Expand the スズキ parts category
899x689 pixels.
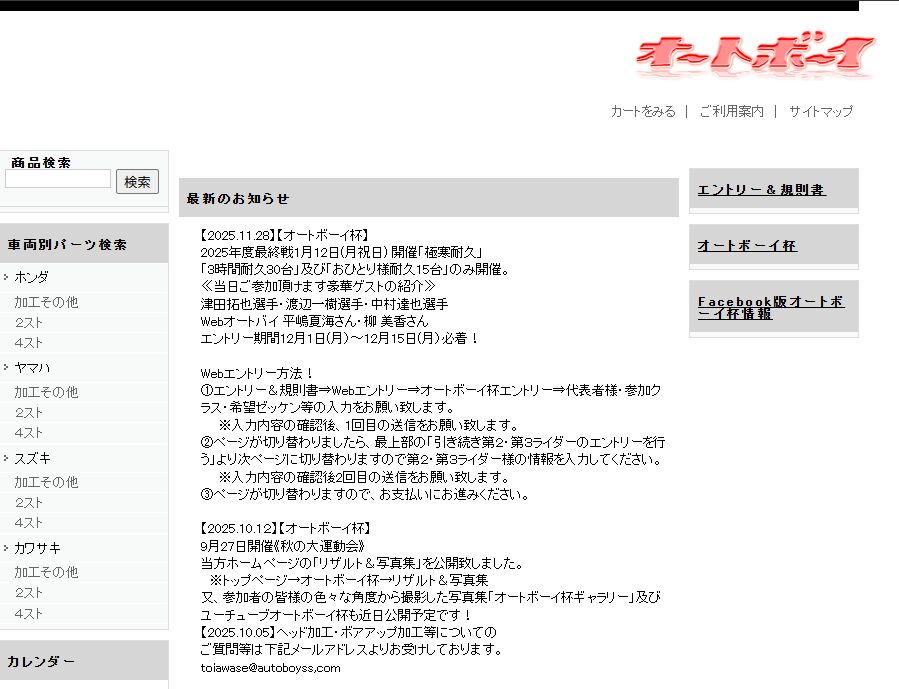(31, 457)
